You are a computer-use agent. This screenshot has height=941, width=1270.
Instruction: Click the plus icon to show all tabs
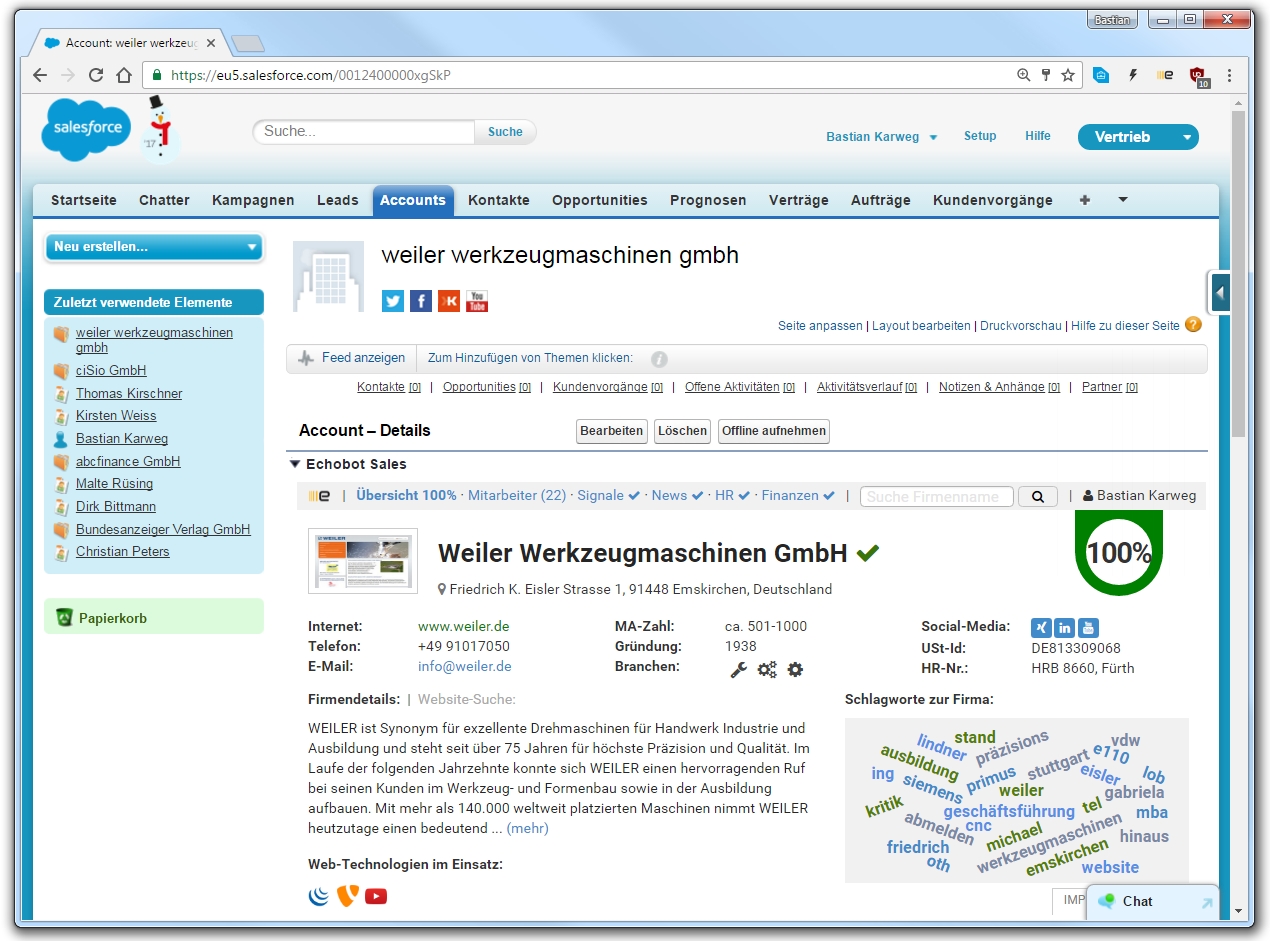click(x=1085, y=200)
